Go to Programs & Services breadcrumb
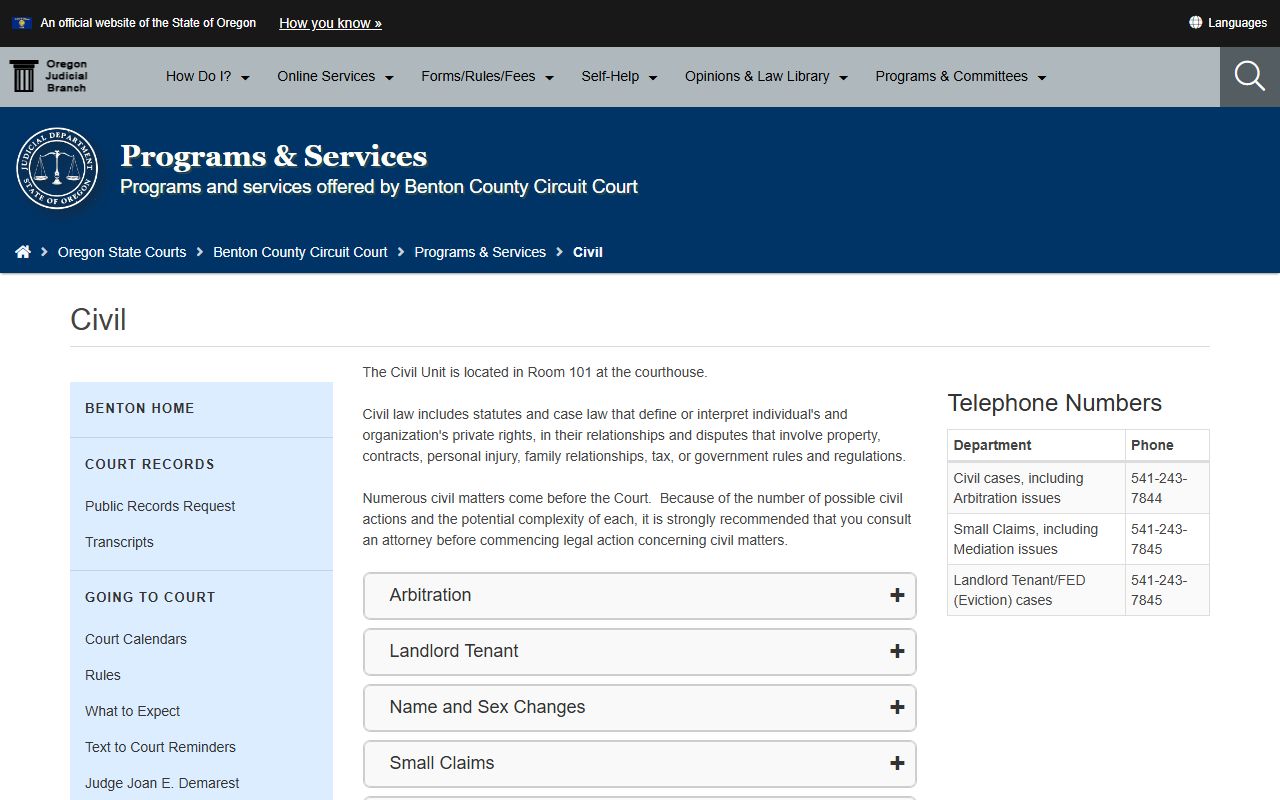 480,252
